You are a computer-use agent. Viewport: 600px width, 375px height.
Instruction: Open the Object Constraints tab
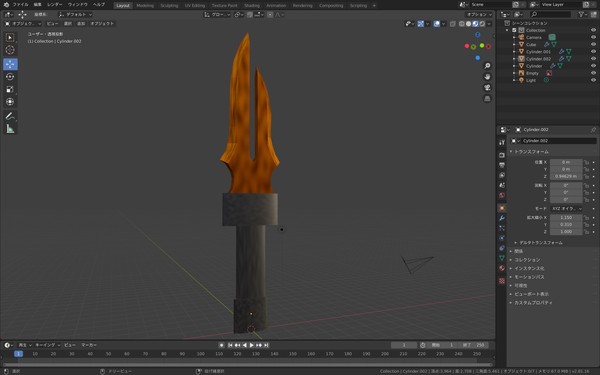pos(502,248)
